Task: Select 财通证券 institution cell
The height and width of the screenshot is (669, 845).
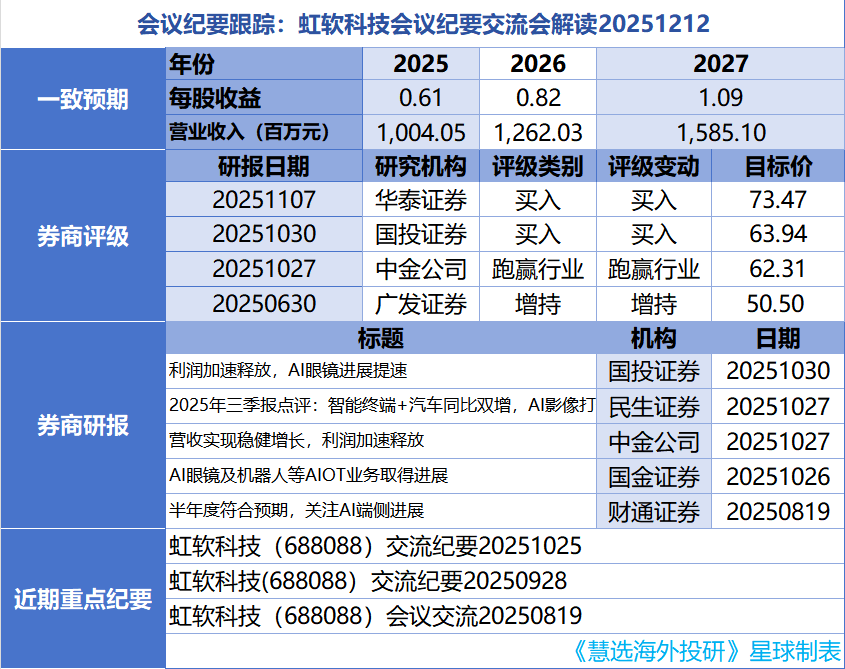Action: coord(654,512)
